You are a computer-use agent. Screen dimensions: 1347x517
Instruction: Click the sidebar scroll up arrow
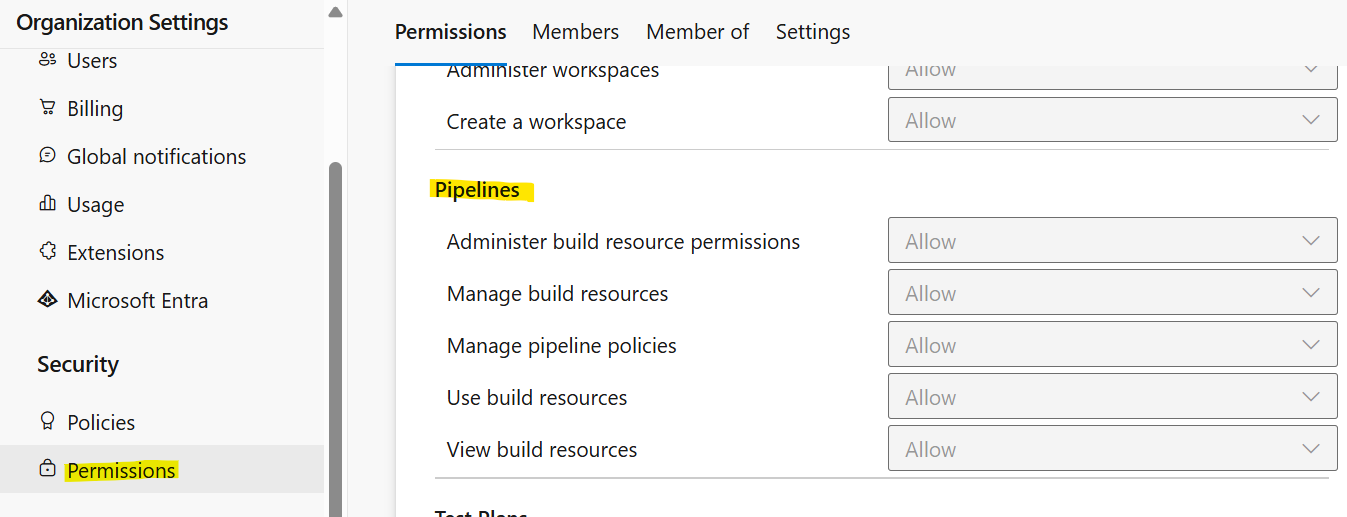tap(335, 12)
